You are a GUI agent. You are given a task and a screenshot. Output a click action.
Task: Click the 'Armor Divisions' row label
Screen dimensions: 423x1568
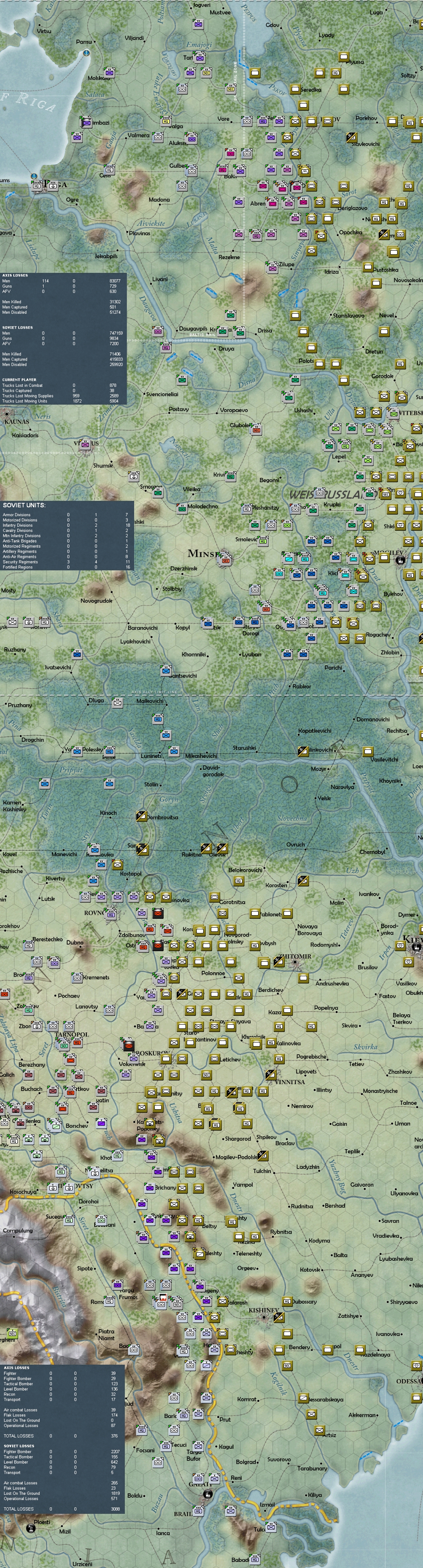(17, 515)
